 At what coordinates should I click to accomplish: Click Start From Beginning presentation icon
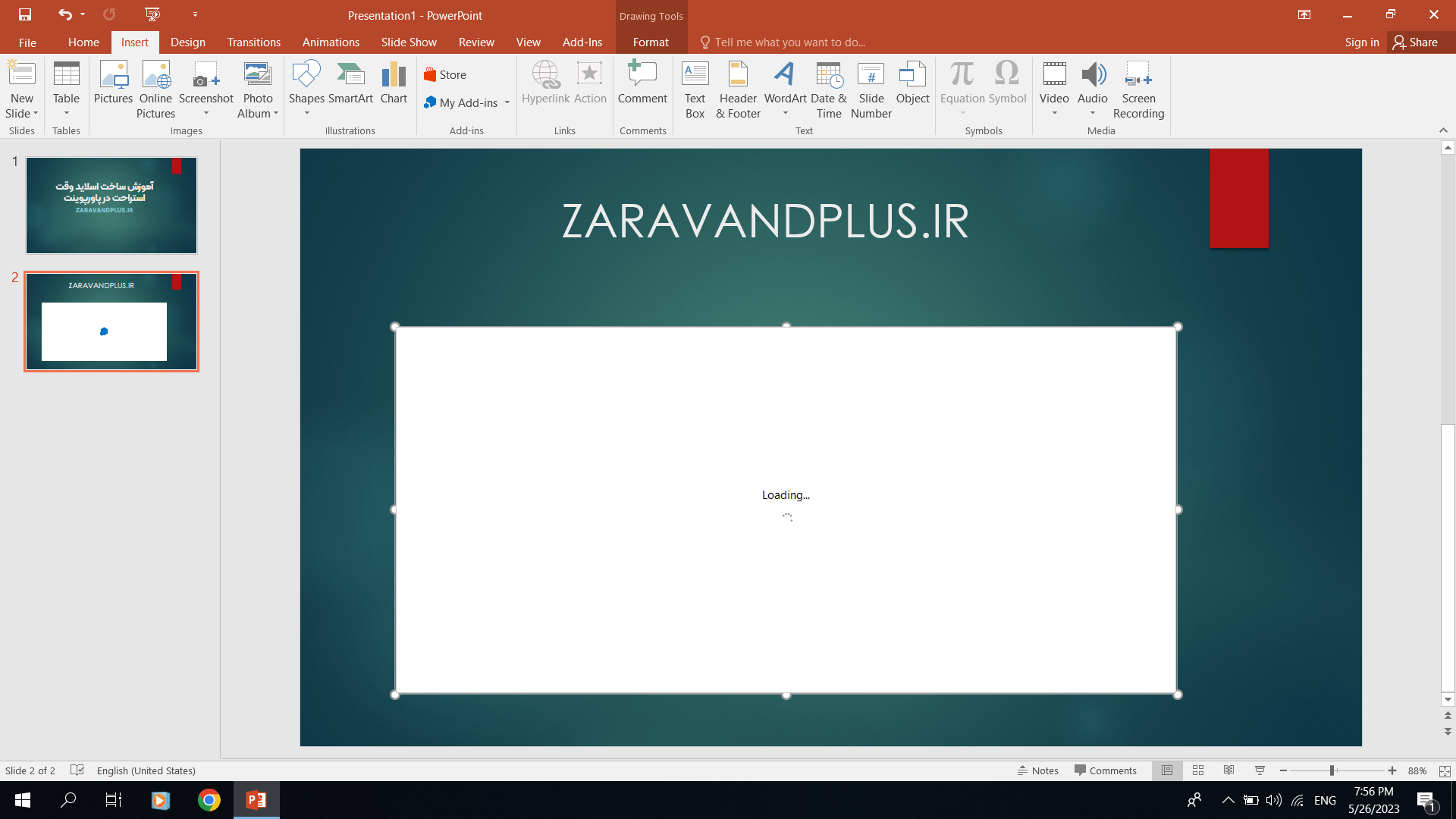pos(152,14)
